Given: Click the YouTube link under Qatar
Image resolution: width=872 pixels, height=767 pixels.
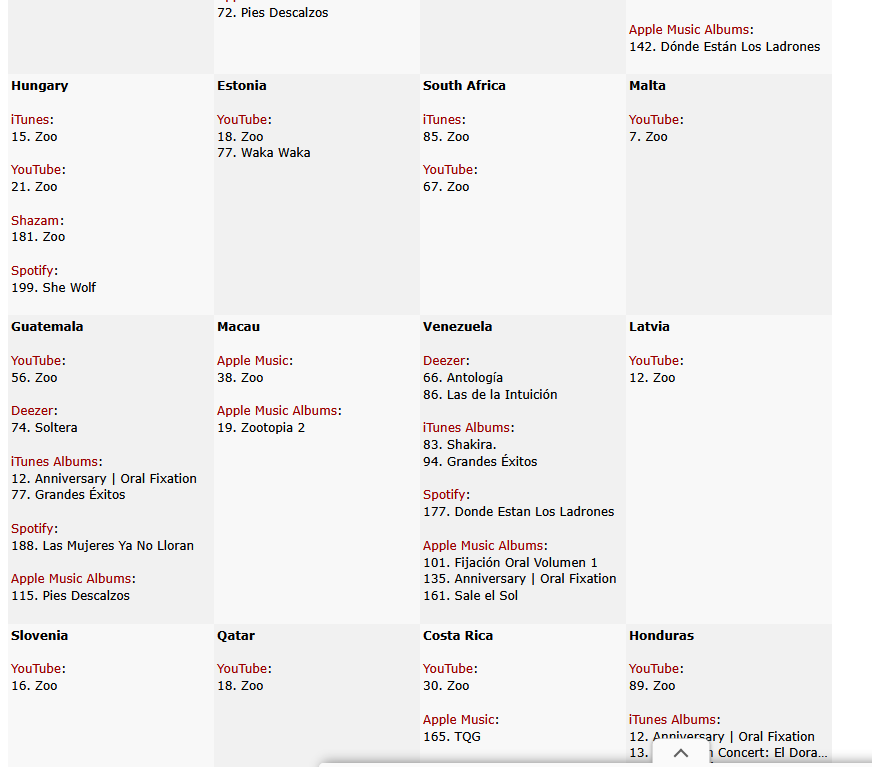Looking at the screenshot, I should tap(242, 668).
